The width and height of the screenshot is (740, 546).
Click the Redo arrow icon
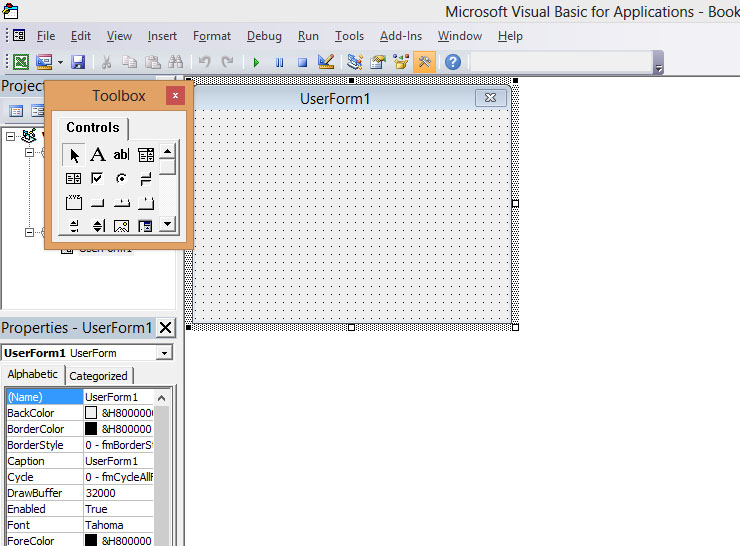(x=228, y=62)
